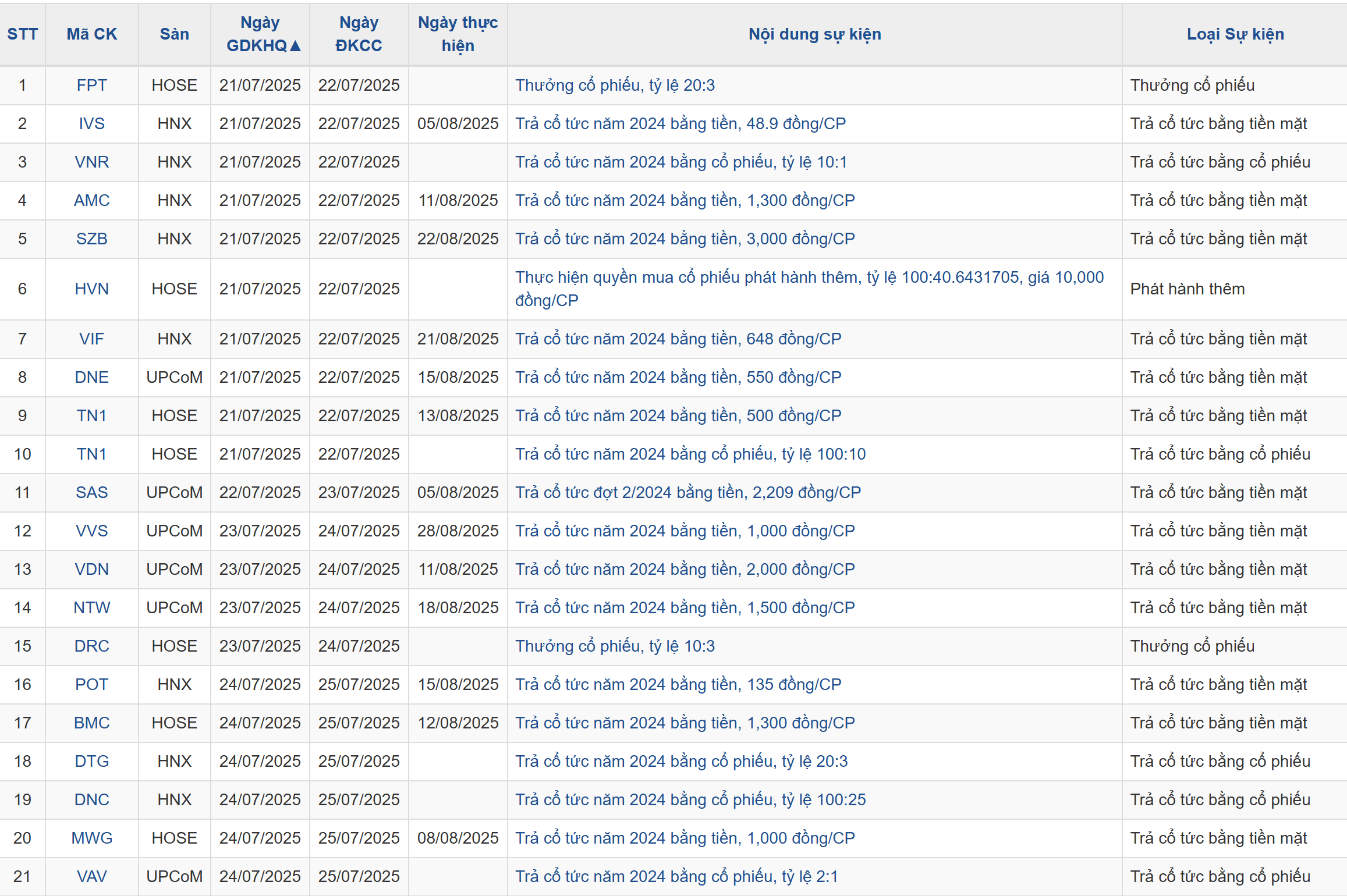This screenshot has width=1347, height=896.
Task: Open VIF dividend event 648 đồng/CP
Action: (x=678, y=339)
